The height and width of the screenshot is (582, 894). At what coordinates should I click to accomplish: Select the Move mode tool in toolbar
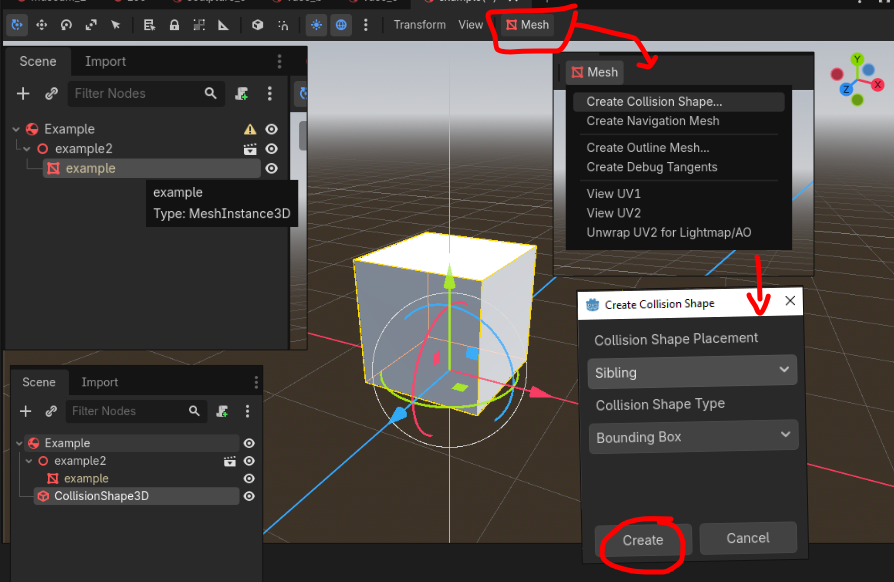[42, 24]
